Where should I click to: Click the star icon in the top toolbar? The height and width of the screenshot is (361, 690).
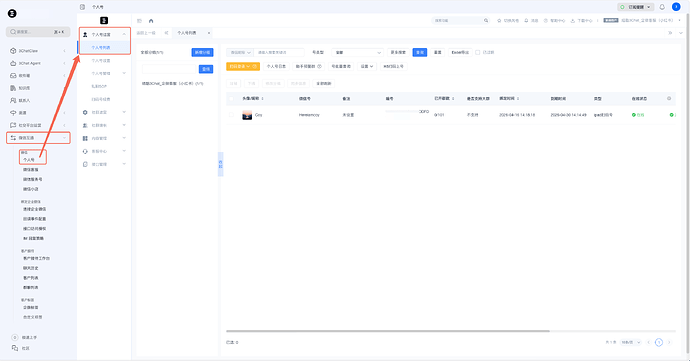coord(499,20)
